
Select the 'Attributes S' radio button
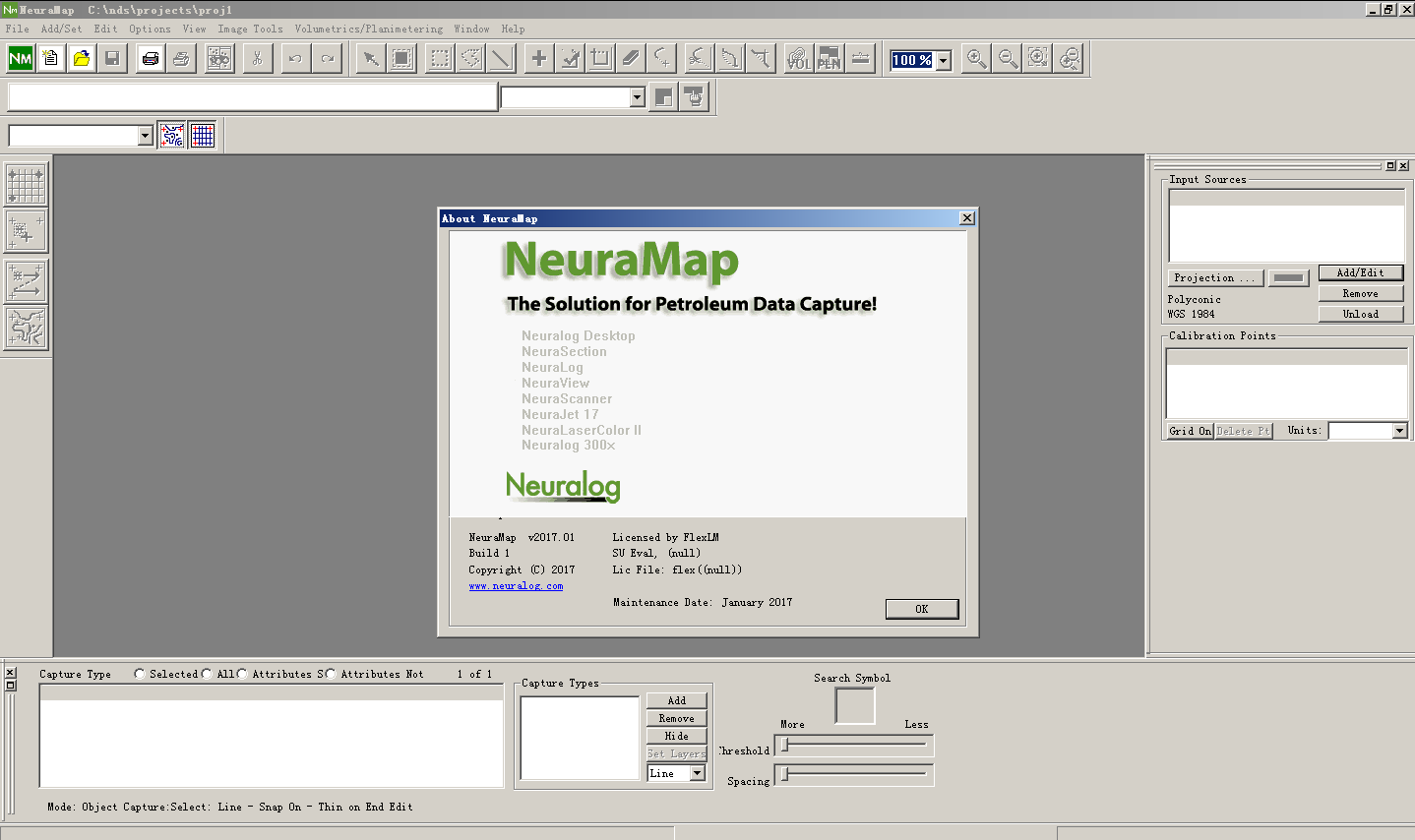click(242, 674)
